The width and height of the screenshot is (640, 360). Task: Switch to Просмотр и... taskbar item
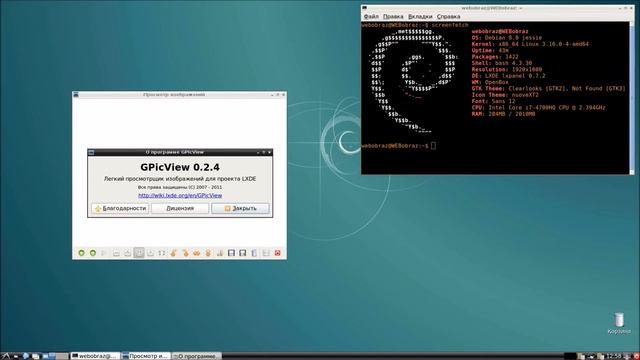coord(146,356)
